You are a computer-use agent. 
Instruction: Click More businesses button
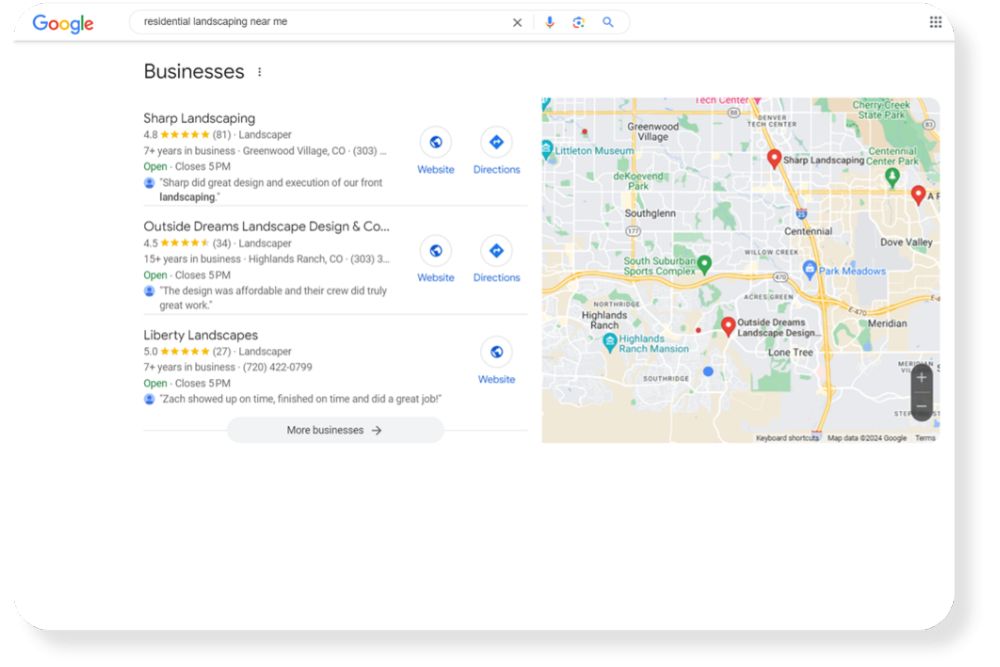pos(335,430)
